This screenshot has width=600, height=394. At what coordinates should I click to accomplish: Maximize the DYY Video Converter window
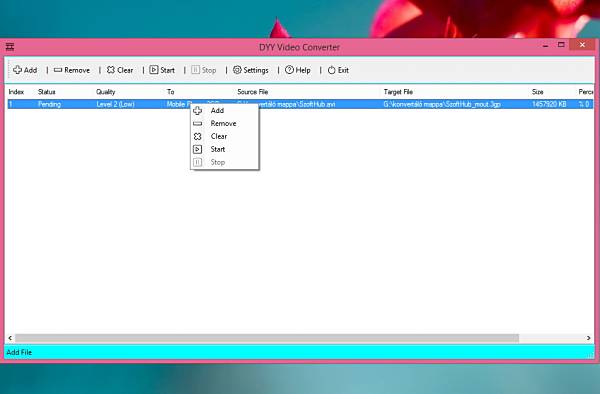click(561, 45)
